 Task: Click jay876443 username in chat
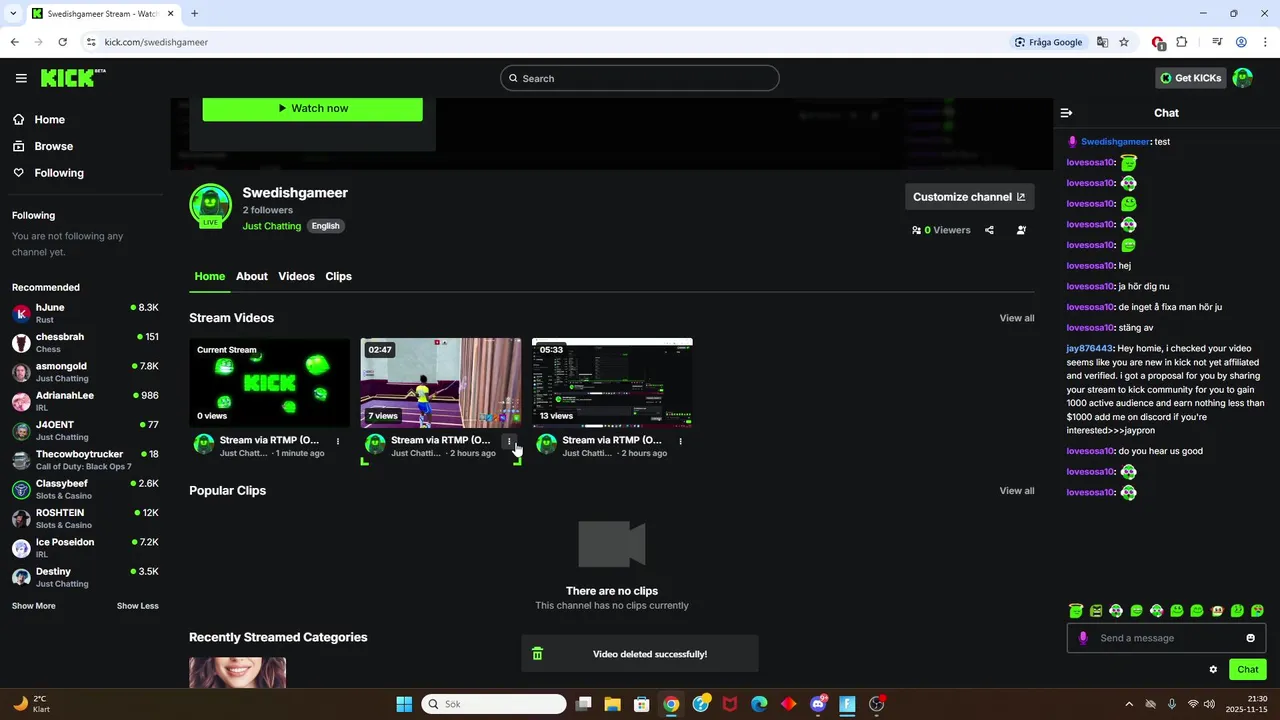[x=1089, y=348]
